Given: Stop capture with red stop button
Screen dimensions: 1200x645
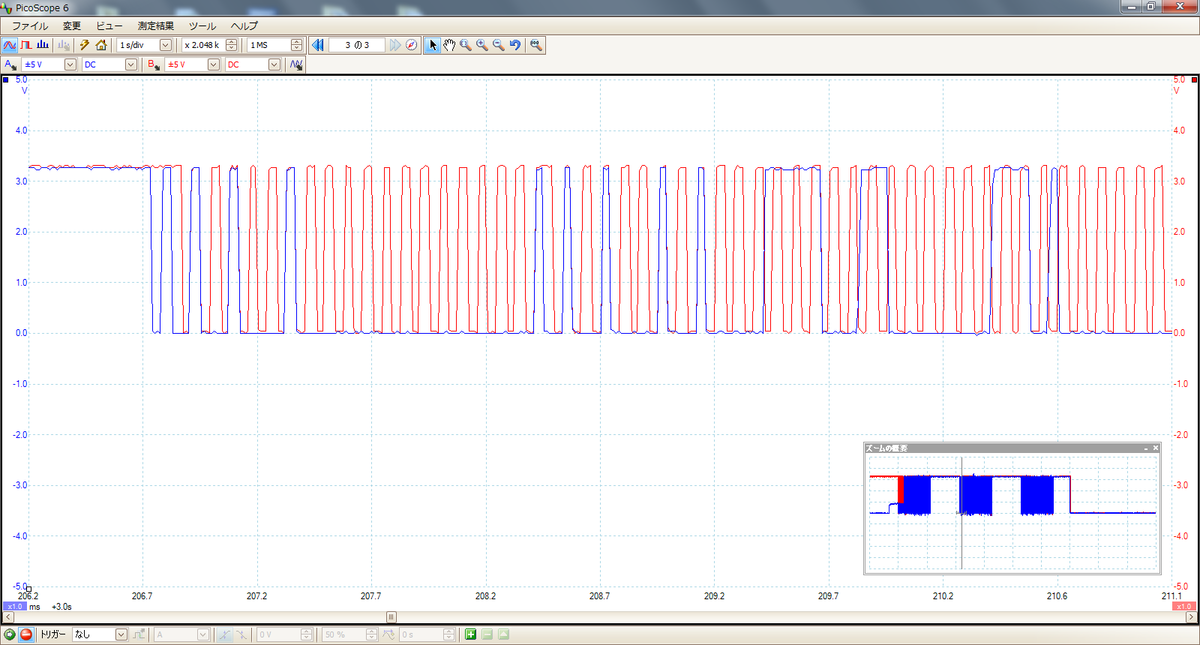Looking at the screenshot, I should (x=26, y=634).
